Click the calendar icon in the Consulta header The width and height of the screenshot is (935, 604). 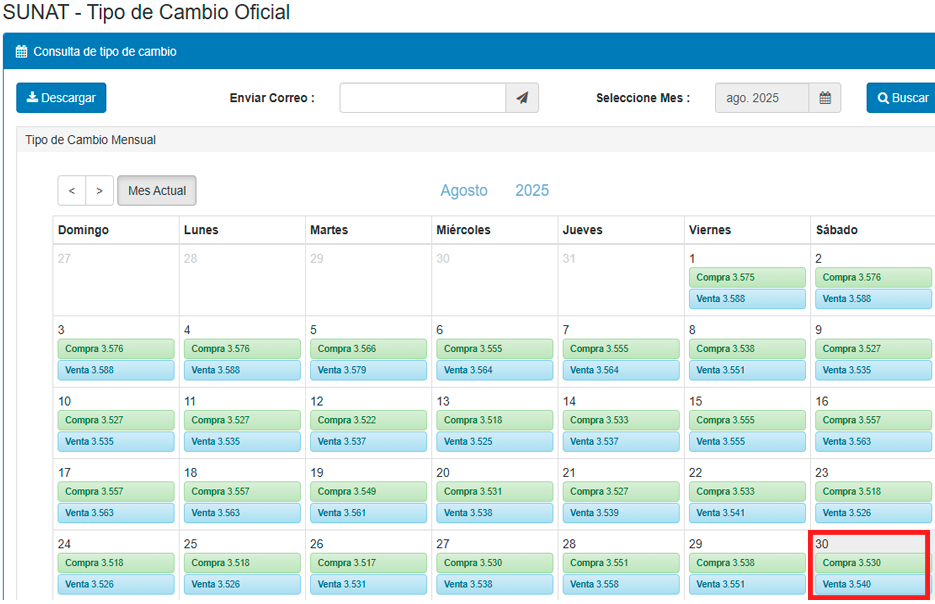coord(21,51)
